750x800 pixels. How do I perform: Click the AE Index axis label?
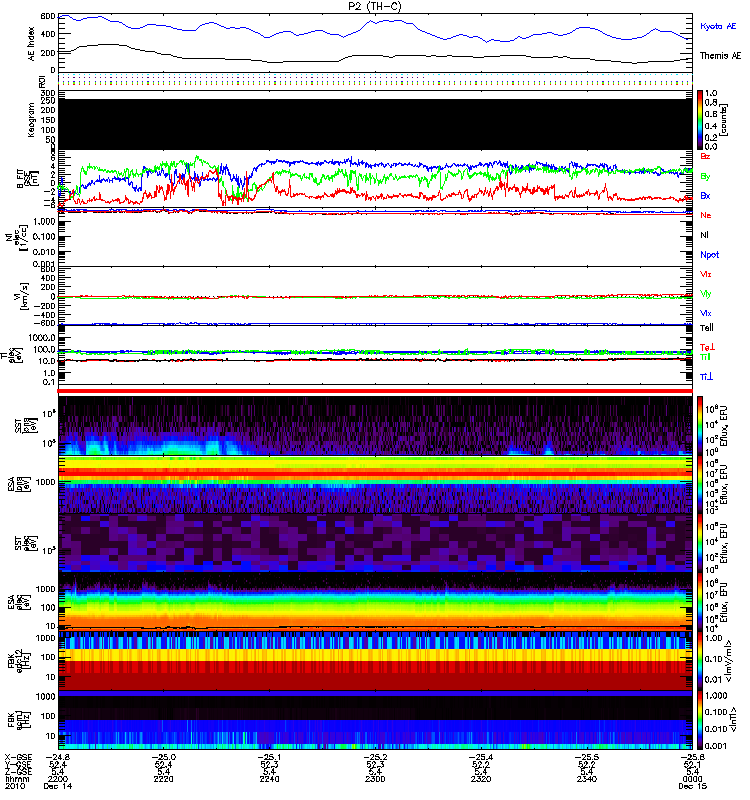[x=32, y=44]
